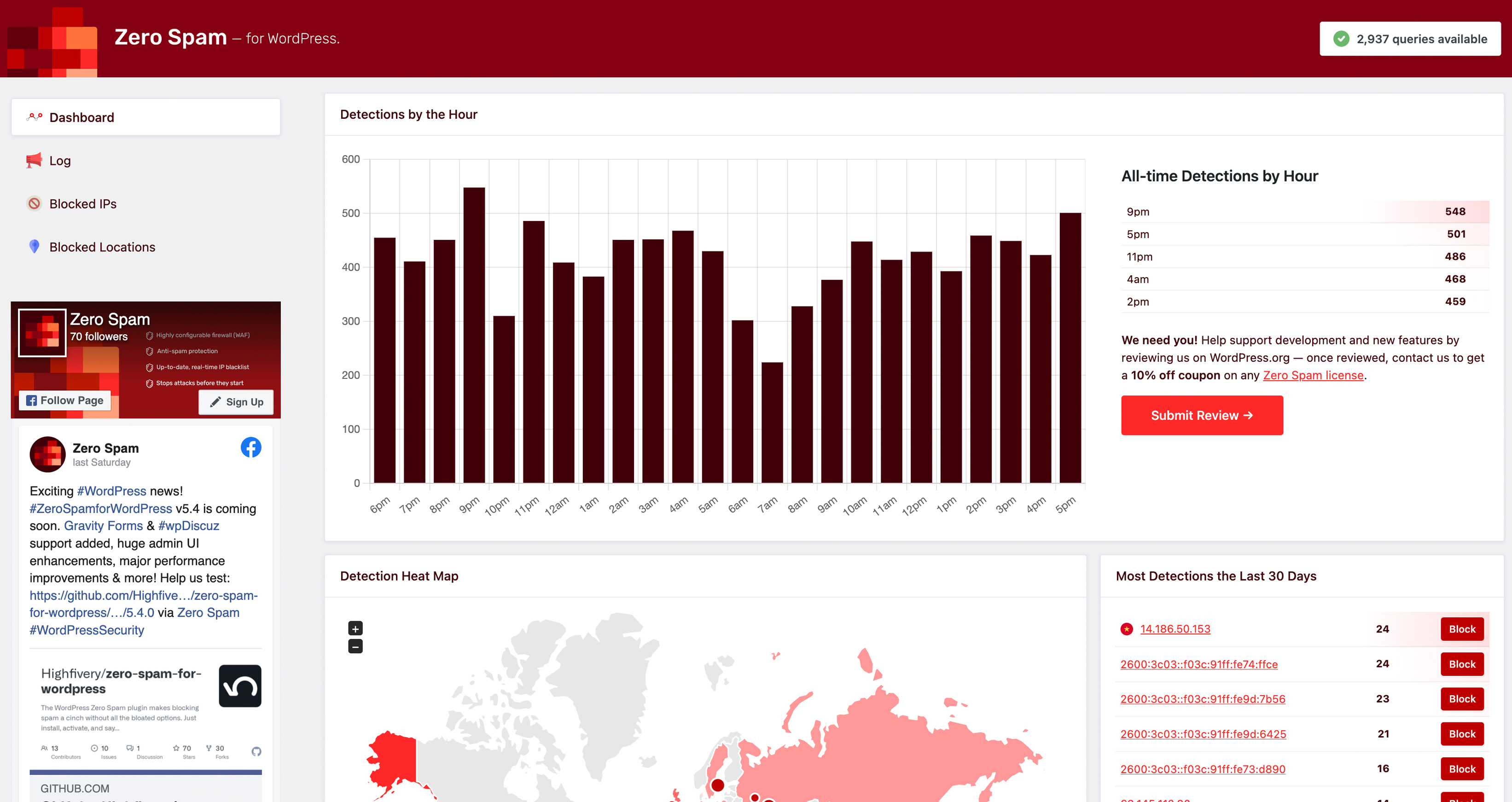Click the Submit Review button

point(1202,415)
